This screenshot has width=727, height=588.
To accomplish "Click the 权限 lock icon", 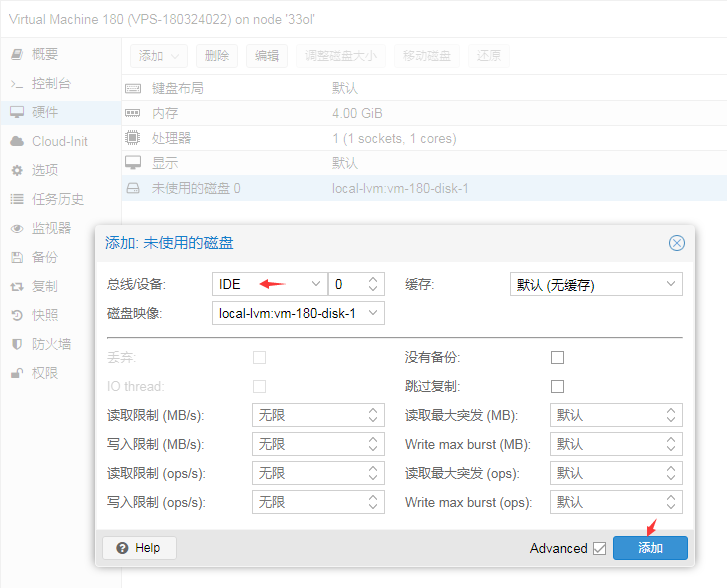I will click(17, 373).
